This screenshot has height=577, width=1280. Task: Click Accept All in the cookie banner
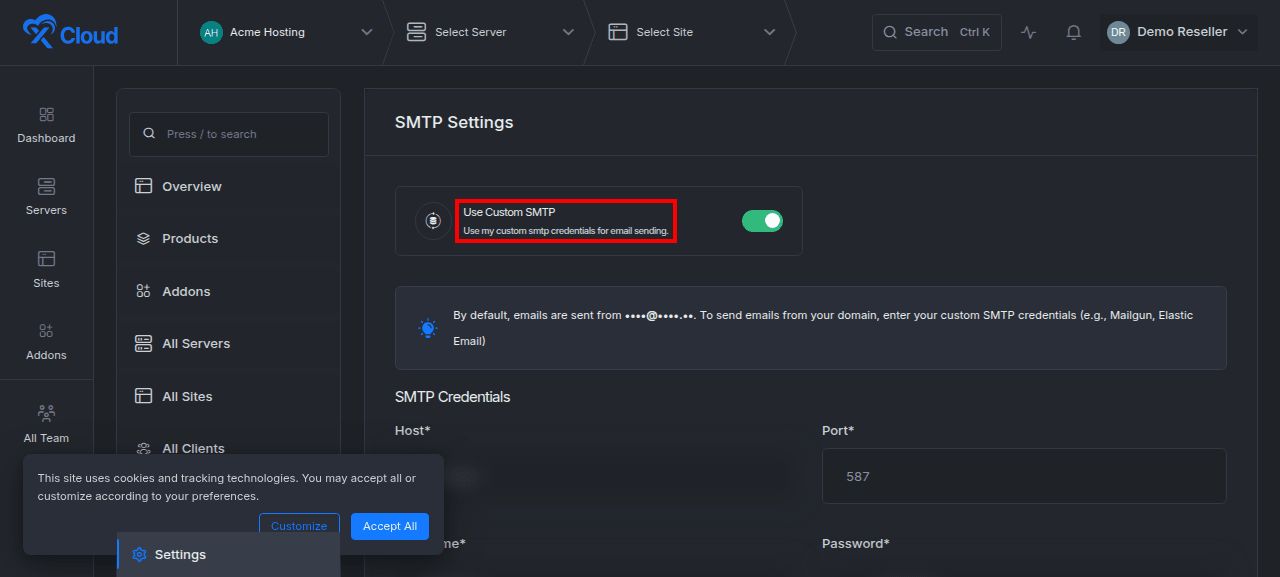390,526
